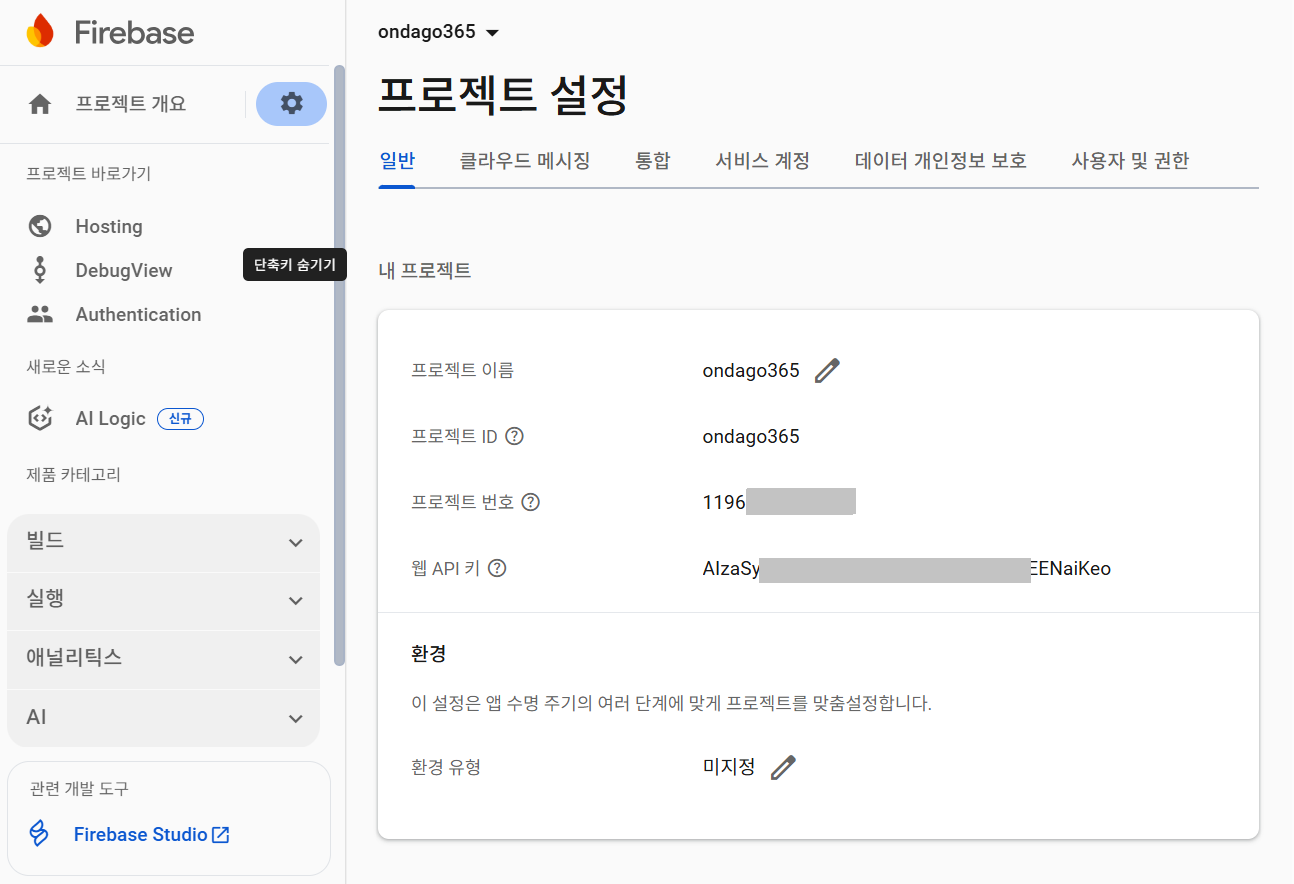Click the 신규 badge beside AI Logic
The image size is (1294, 884).
(x=180, y=419)
